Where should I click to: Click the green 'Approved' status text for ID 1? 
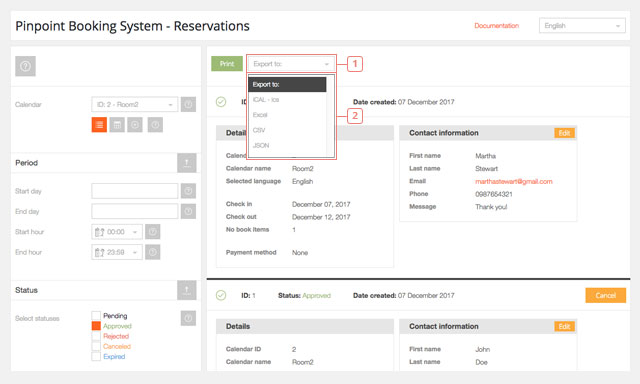coord(316,295)
